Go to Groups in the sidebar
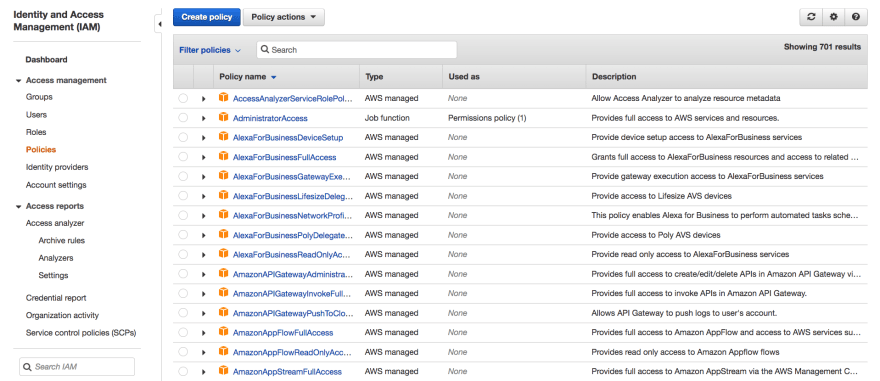The width and height of the screenshot is (880, 381). pyautogui.click(x=39, y=97)
